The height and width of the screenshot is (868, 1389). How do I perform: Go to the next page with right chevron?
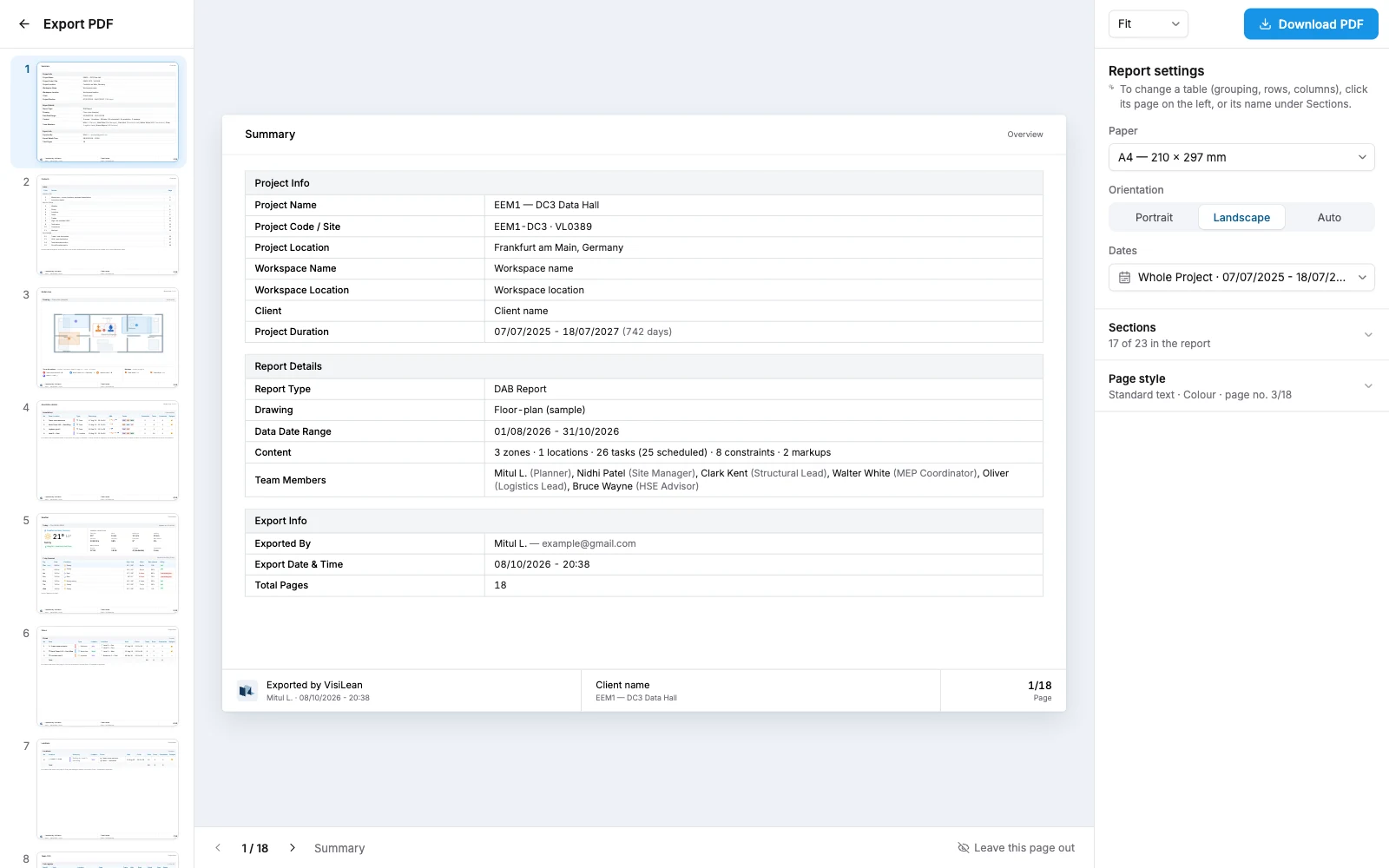[x=293, y=848]
